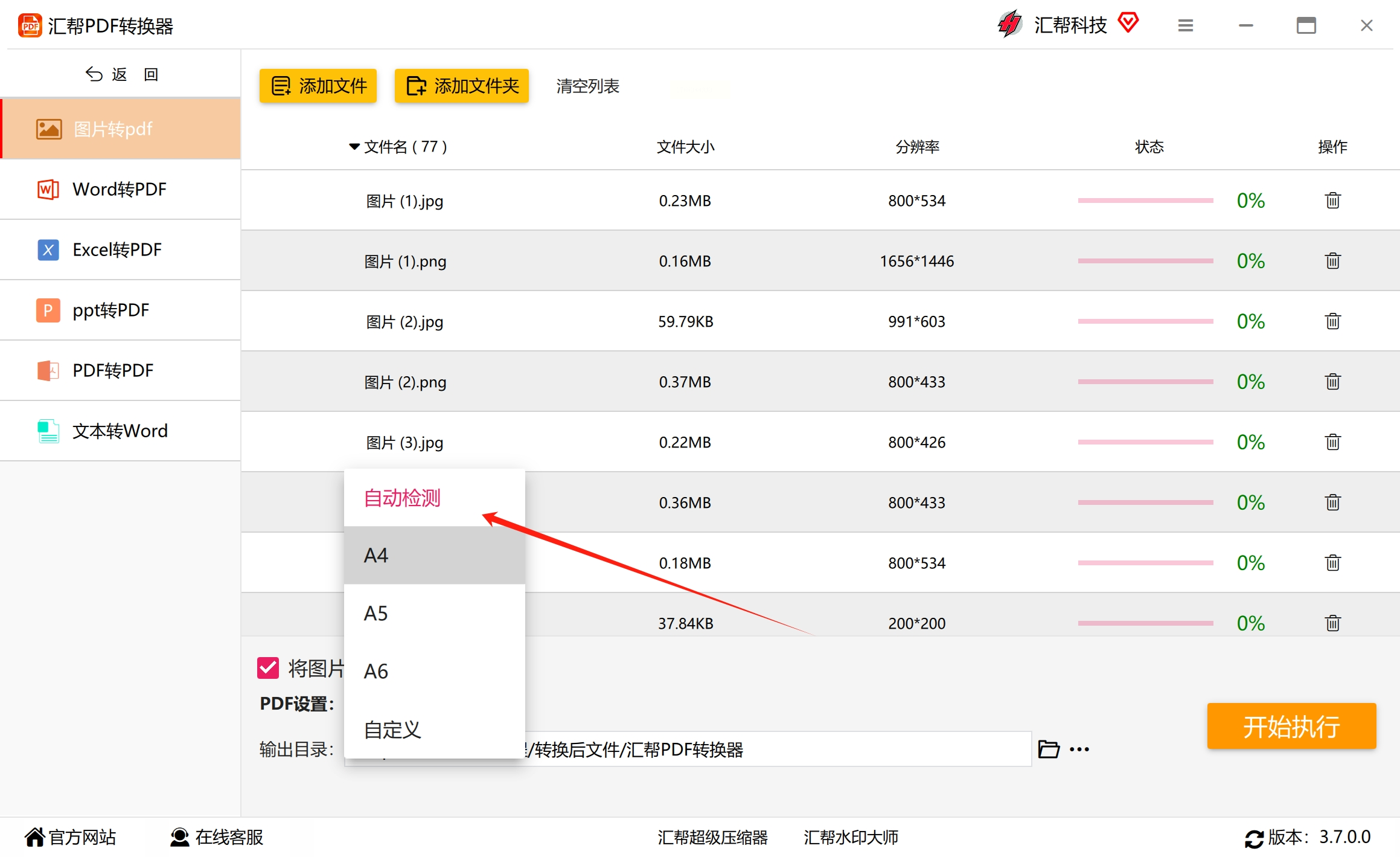This screenshot has height=857, width=1400.
Task: Click the red VIP diamond icon
Action: coord(1128,23)
